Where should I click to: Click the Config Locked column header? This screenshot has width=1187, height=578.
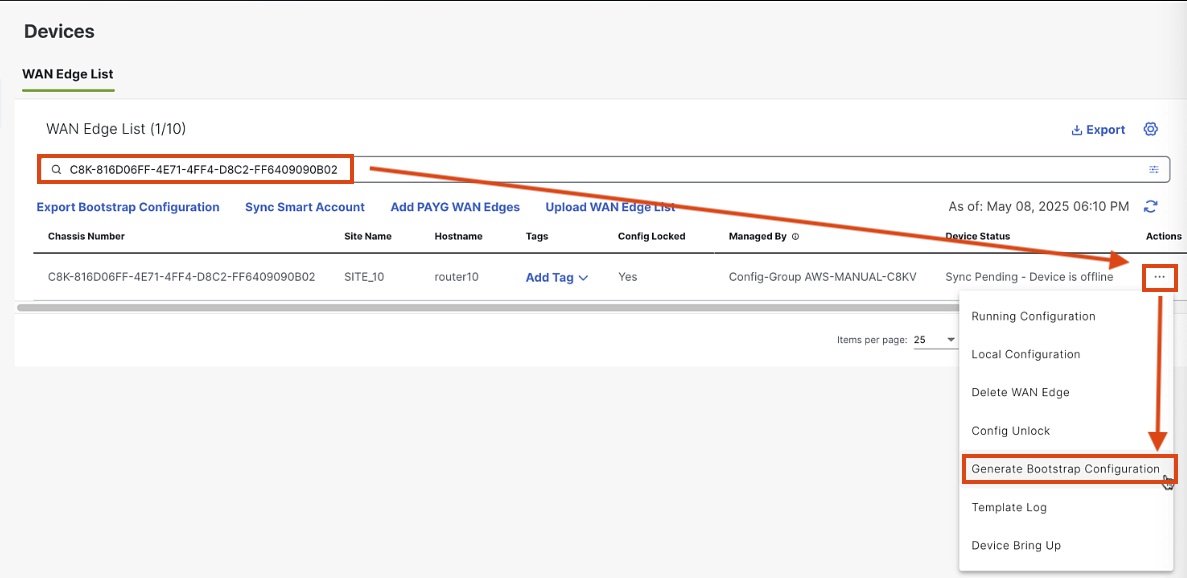click(x=651, y=236)
